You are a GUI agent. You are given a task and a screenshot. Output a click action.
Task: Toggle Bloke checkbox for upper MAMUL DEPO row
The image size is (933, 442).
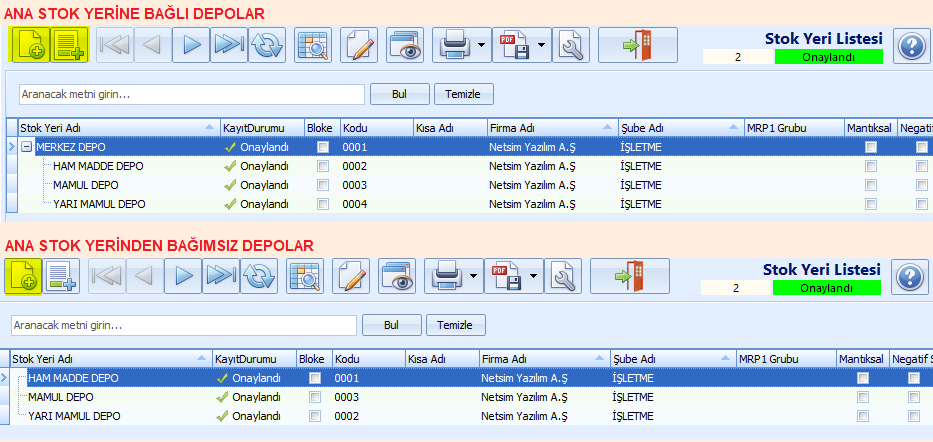click(323, 185)
